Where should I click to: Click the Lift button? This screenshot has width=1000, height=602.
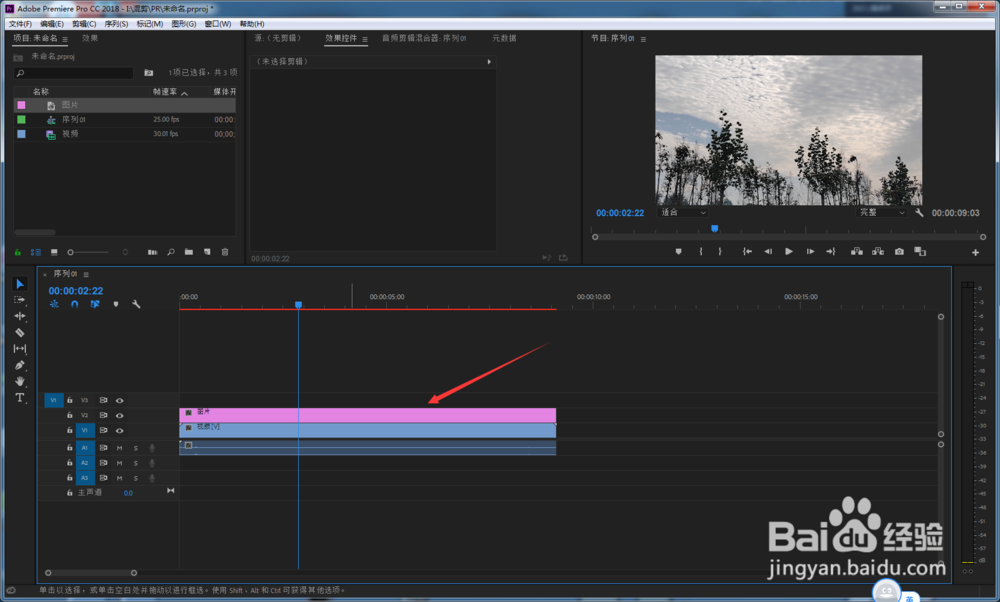coord(857,252)
